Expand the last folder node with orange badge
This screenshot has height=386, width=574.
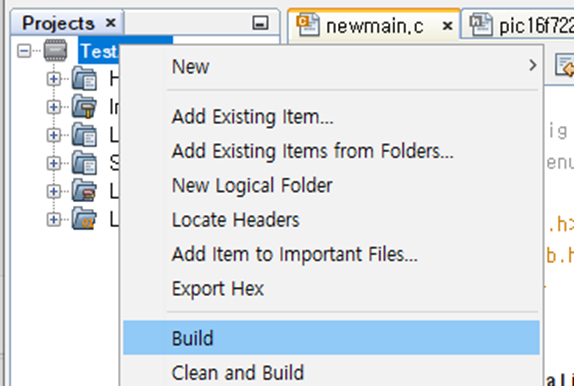tap(53, 219)
